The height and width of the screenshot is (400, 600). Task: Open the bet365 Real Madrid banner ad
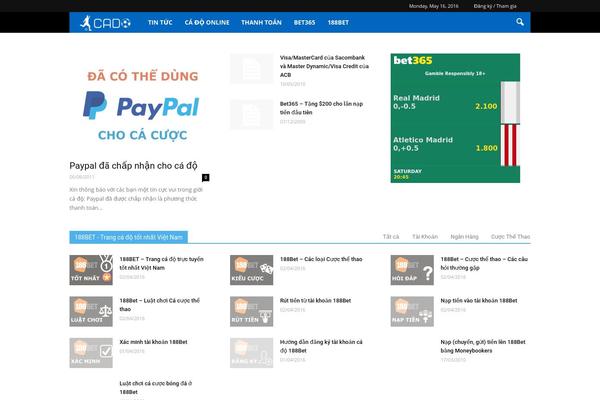(455, 118)
